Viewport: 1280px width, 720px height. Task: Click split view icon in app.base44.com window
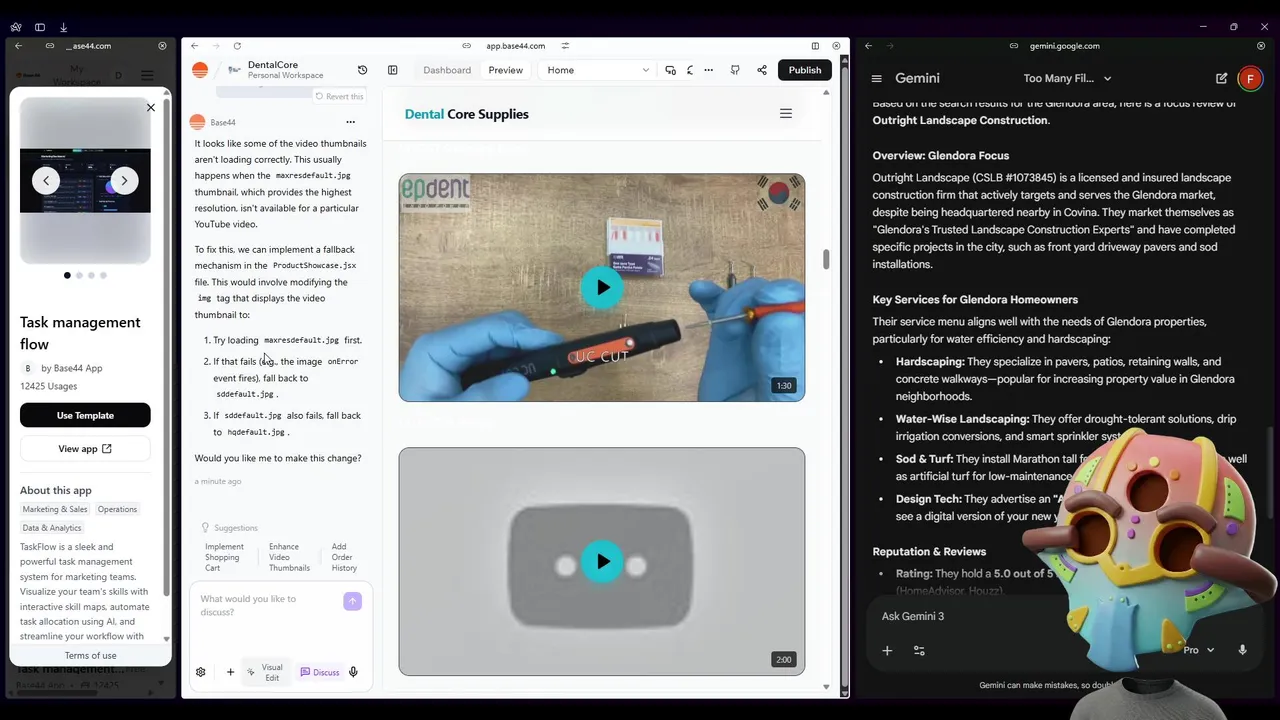point(815,46)
